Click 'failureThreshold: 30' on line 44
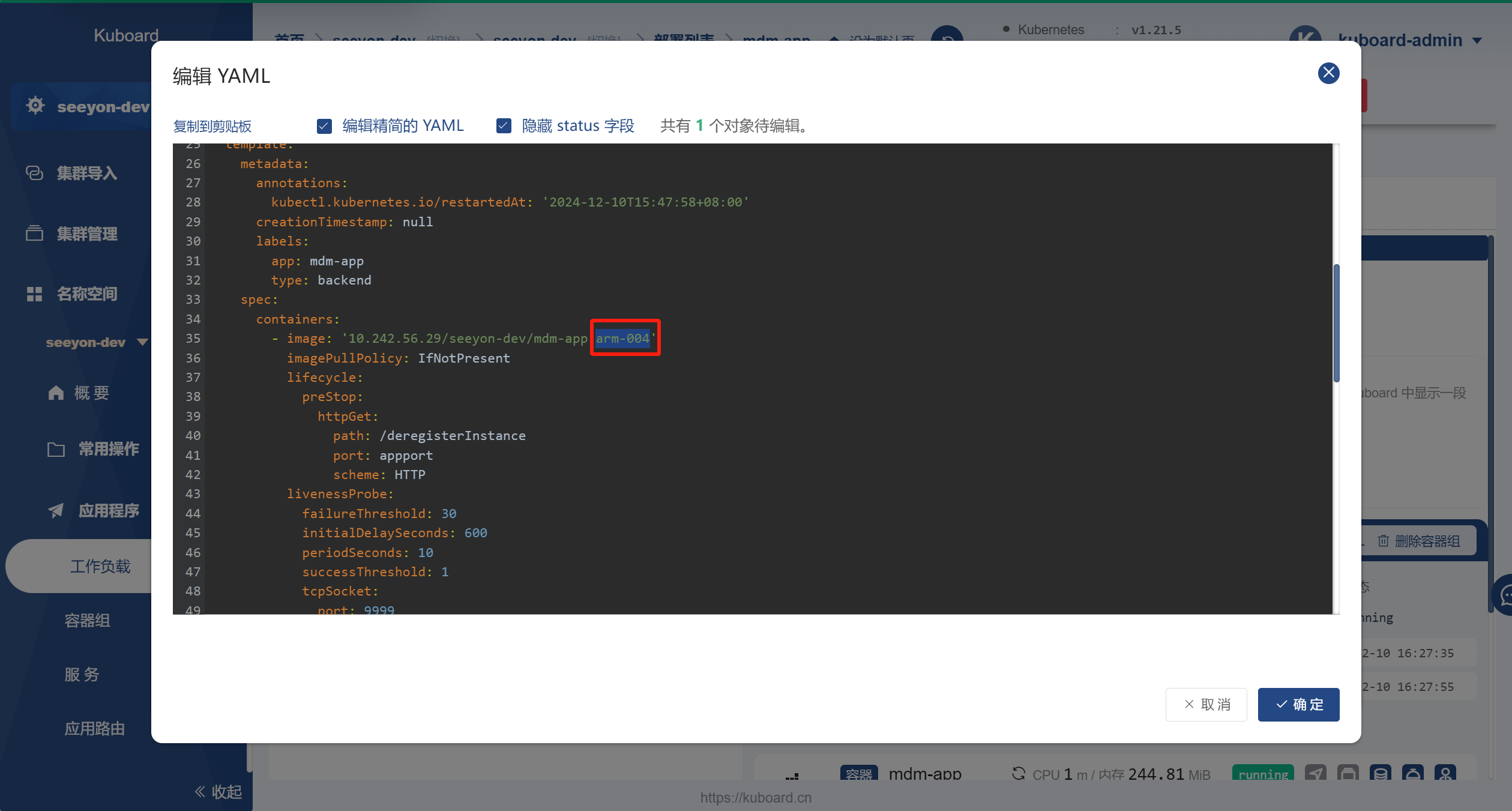The image size is (1512, 811). point(379,514)
